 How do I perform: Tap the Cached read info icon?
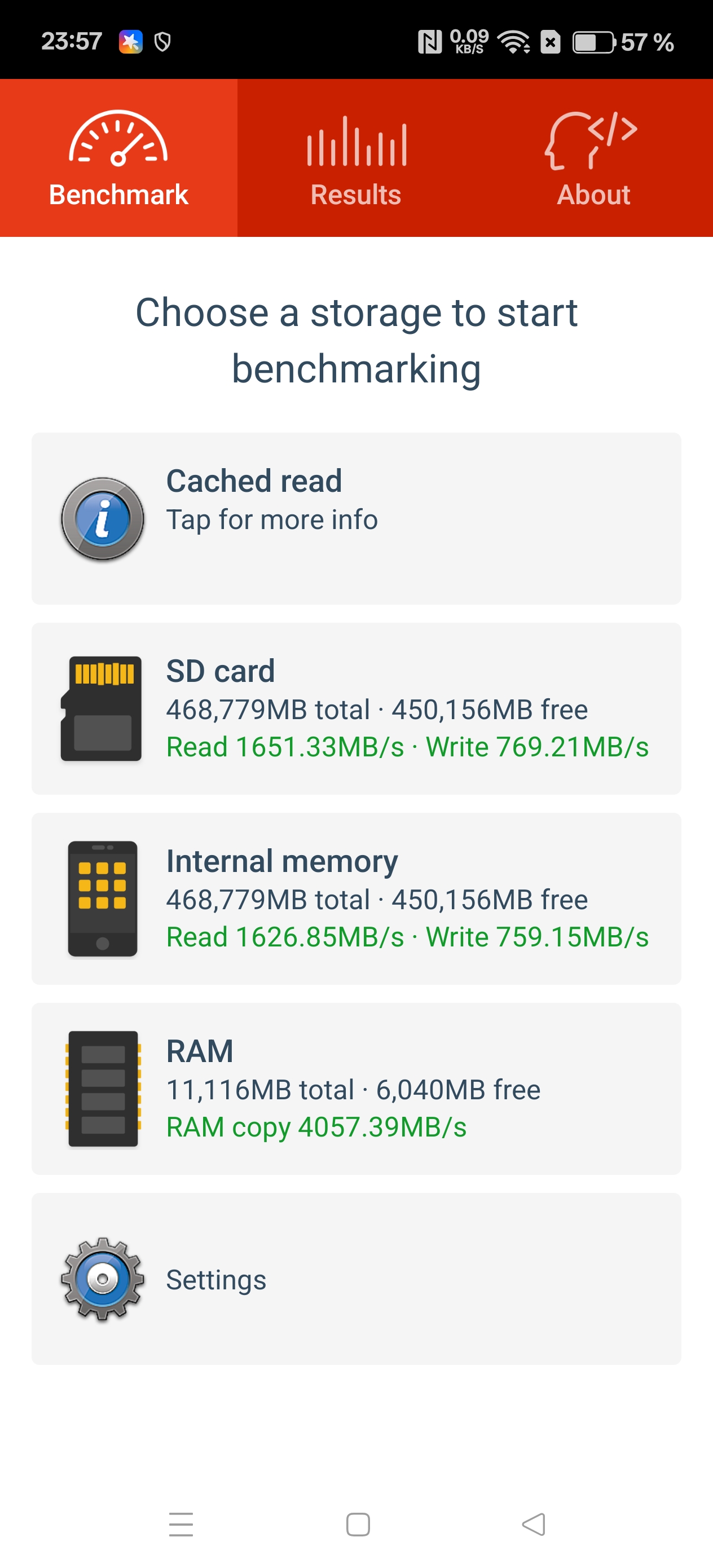coord(102,518)
